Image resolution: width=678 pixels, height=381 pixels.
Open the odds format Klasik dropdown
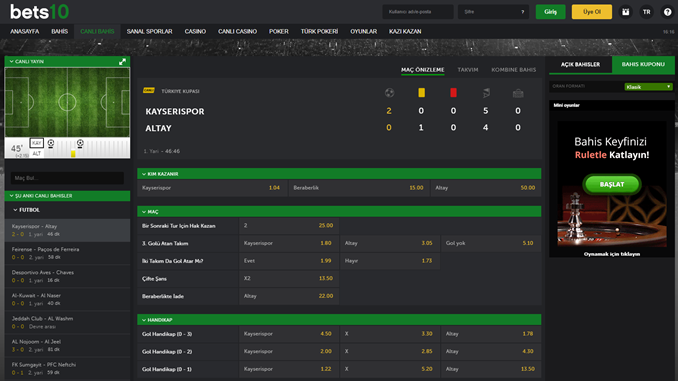[x=648, y=87]
